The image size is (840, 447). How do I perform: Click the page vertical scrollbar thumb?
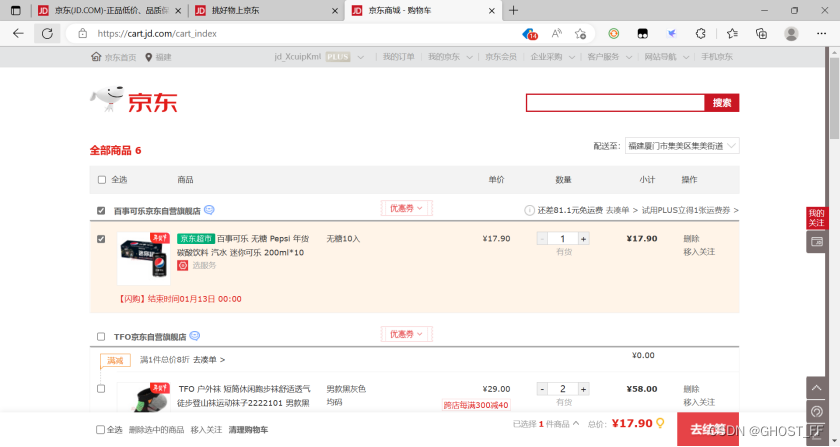pyautogui.click(x=834, y=99)
